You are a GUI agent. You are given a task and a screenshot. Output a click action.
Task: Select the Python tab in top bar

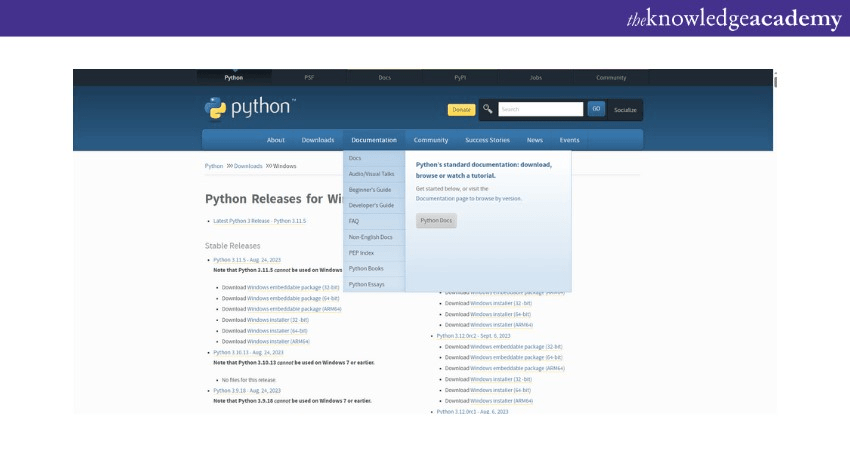click(234, 78)
